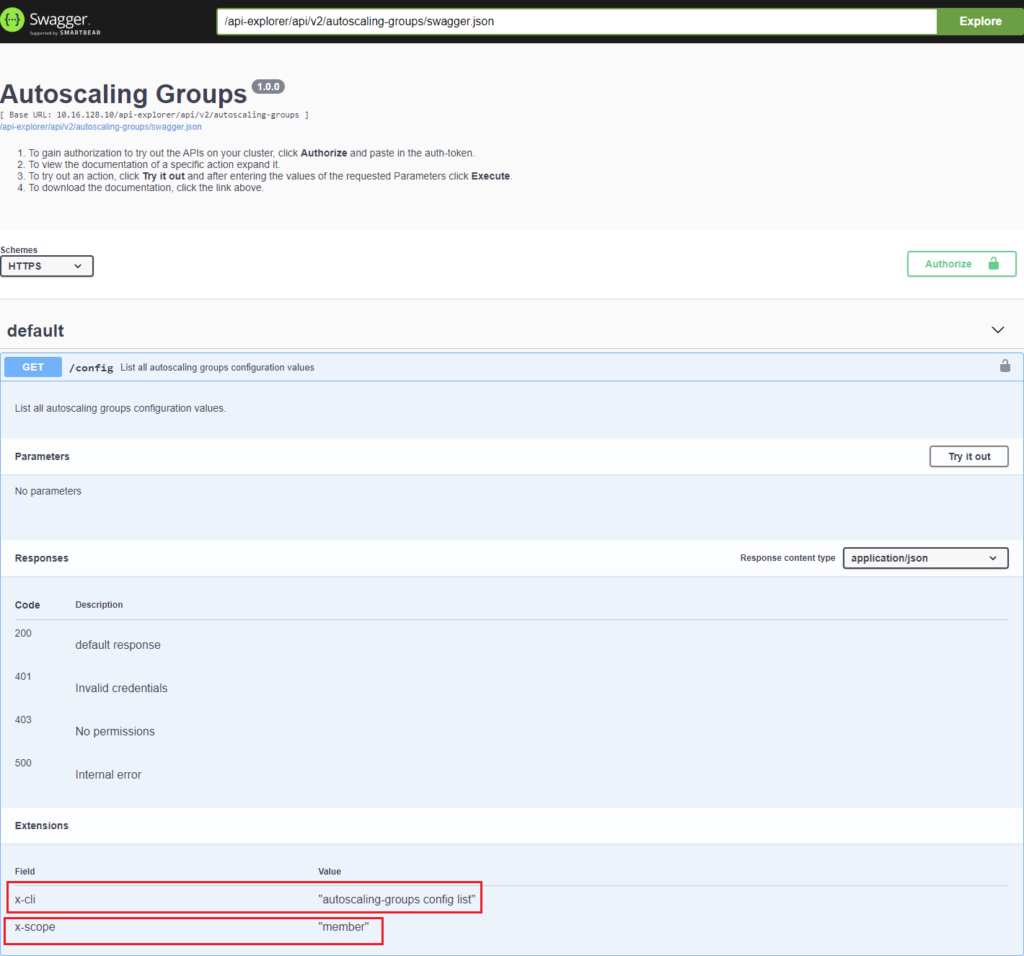This screenshot has width=1024, height=956.
Task: Click response code 200
Action: [23, 633]
